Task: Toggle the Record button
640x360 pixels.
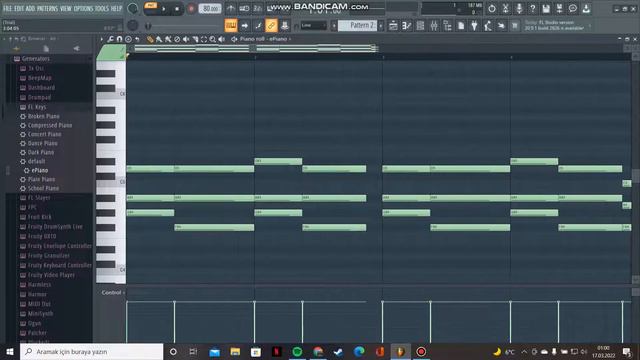Action: click(191, 9)
